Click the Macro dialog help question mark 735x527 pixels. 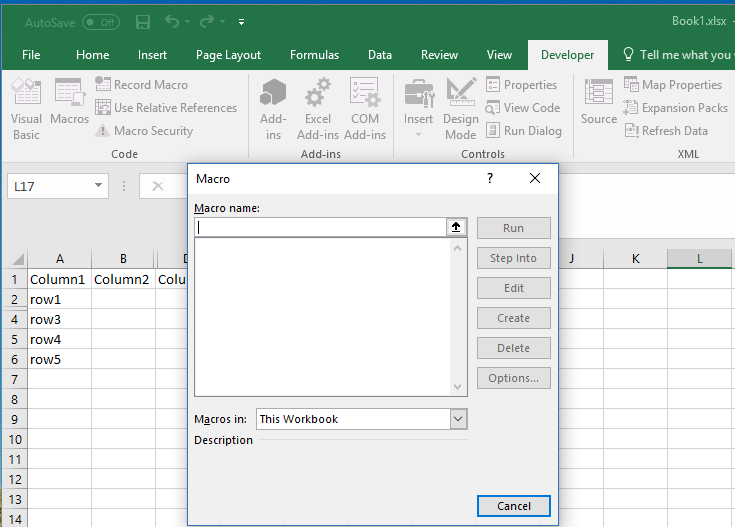coord(490,178)
